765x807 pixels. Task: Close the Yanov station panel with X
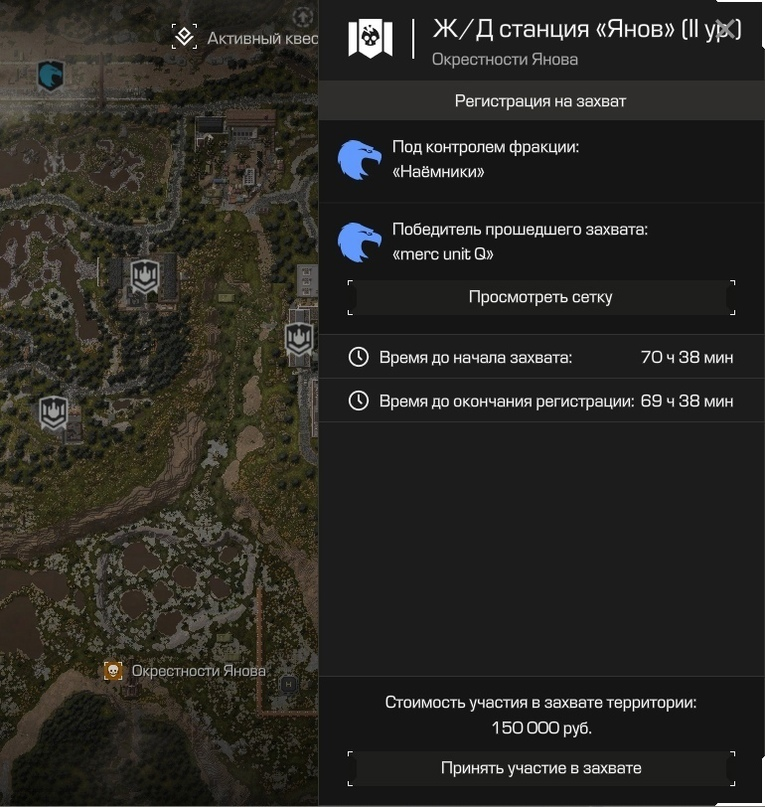pos(725,29)
